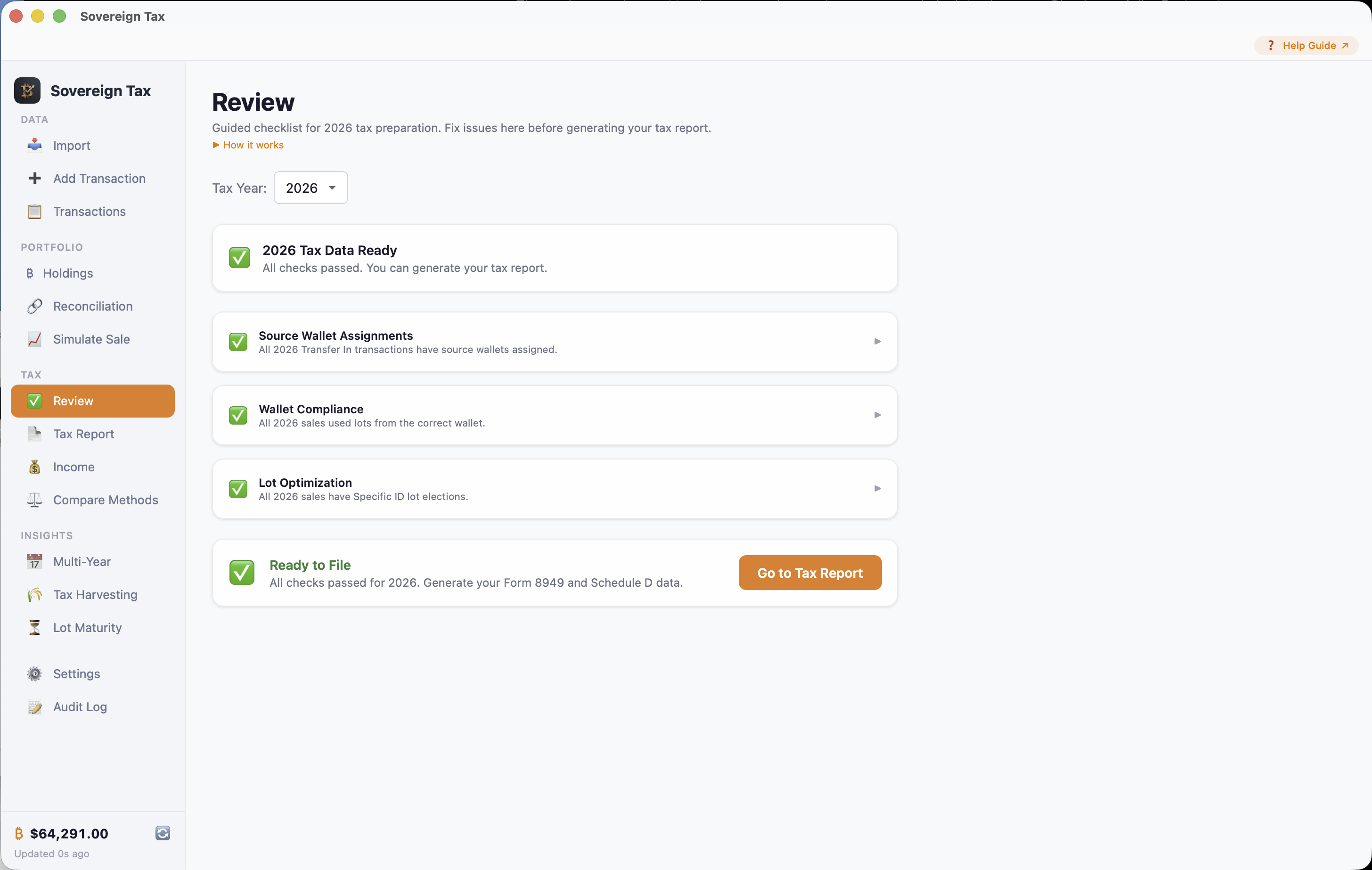Click the balance refresh icon
This screenshot has height=870, width=1372.
point(163,833)
